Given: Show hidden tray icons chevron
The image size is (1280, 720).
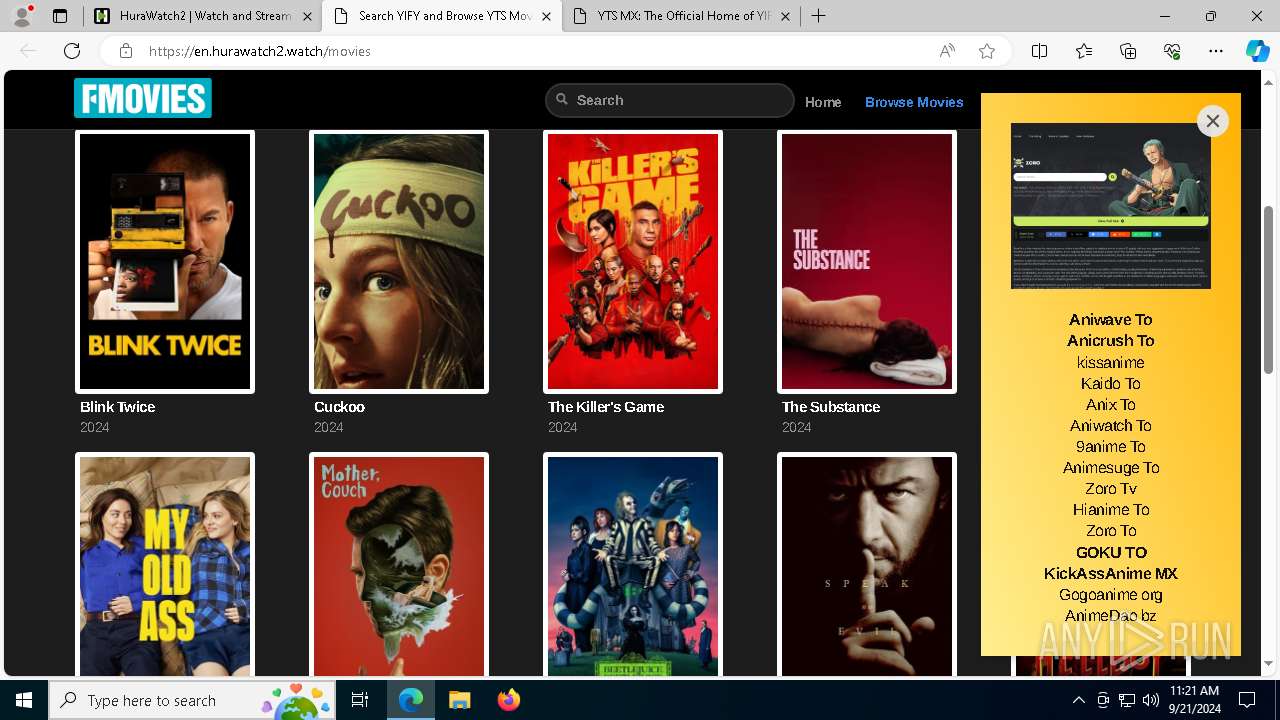Looking at the screenshot, I should tap(1078, 700).
